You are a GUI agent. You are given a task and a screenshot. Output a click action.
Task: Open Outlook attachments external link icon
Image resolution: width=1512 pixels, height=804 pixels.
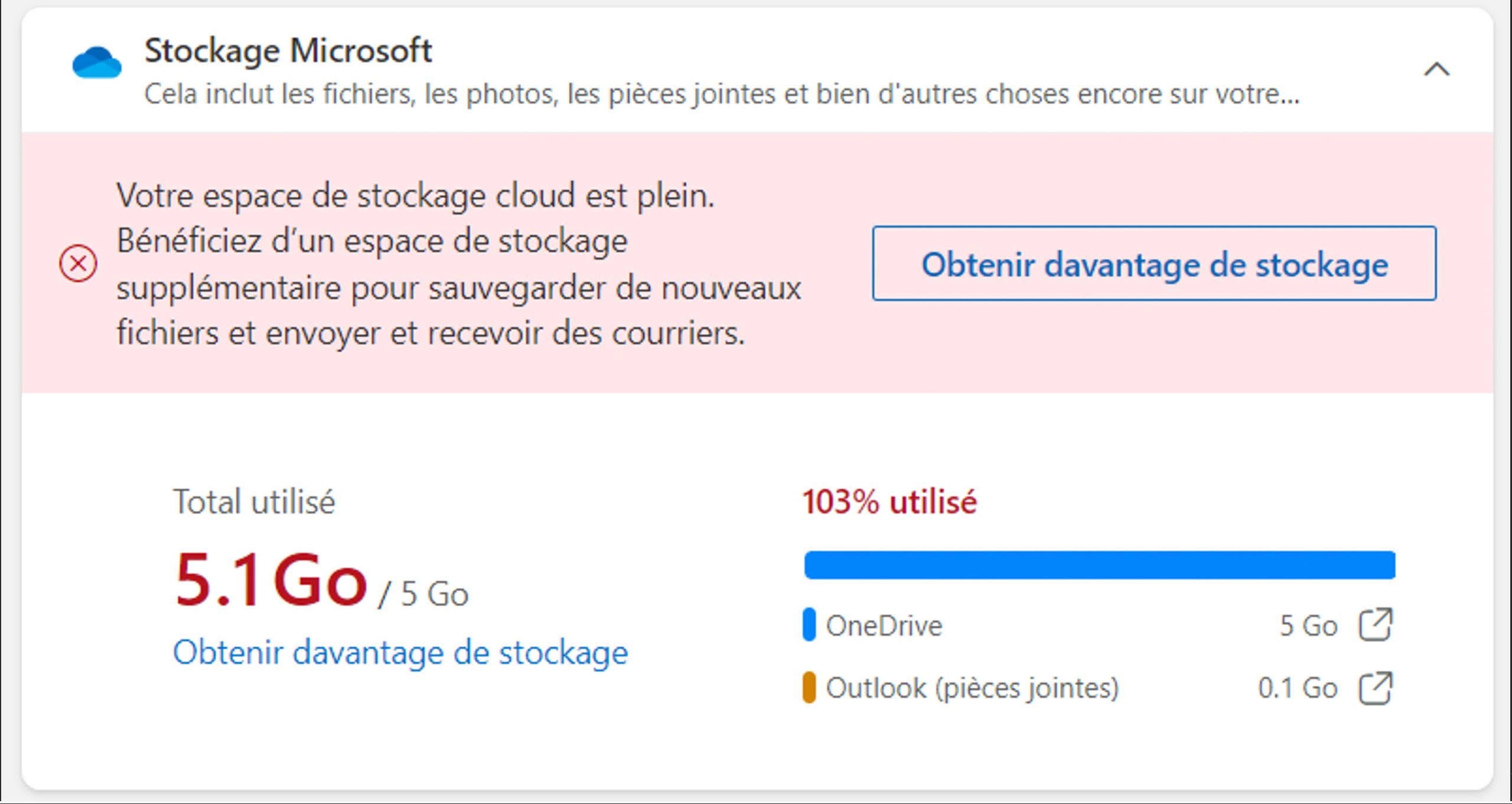[1376, 688]
